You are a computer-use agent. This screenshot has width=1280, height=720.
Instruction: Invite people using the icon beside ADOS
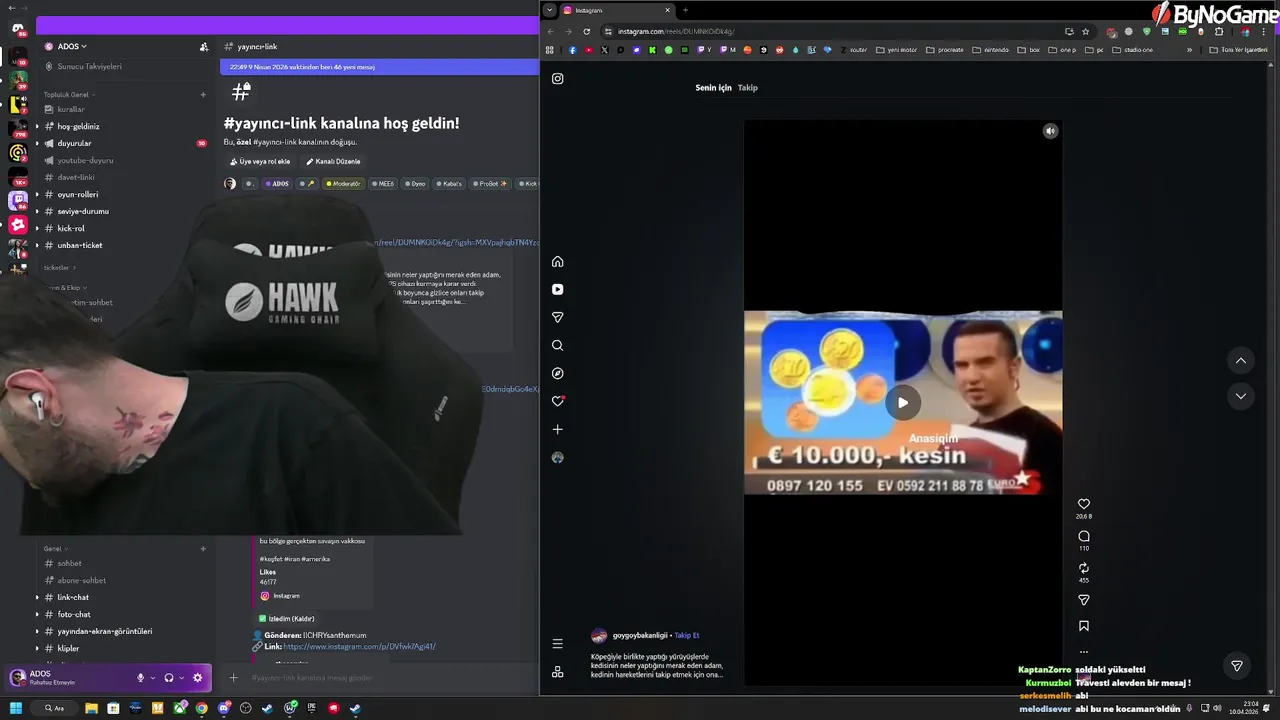click(204, 47)
